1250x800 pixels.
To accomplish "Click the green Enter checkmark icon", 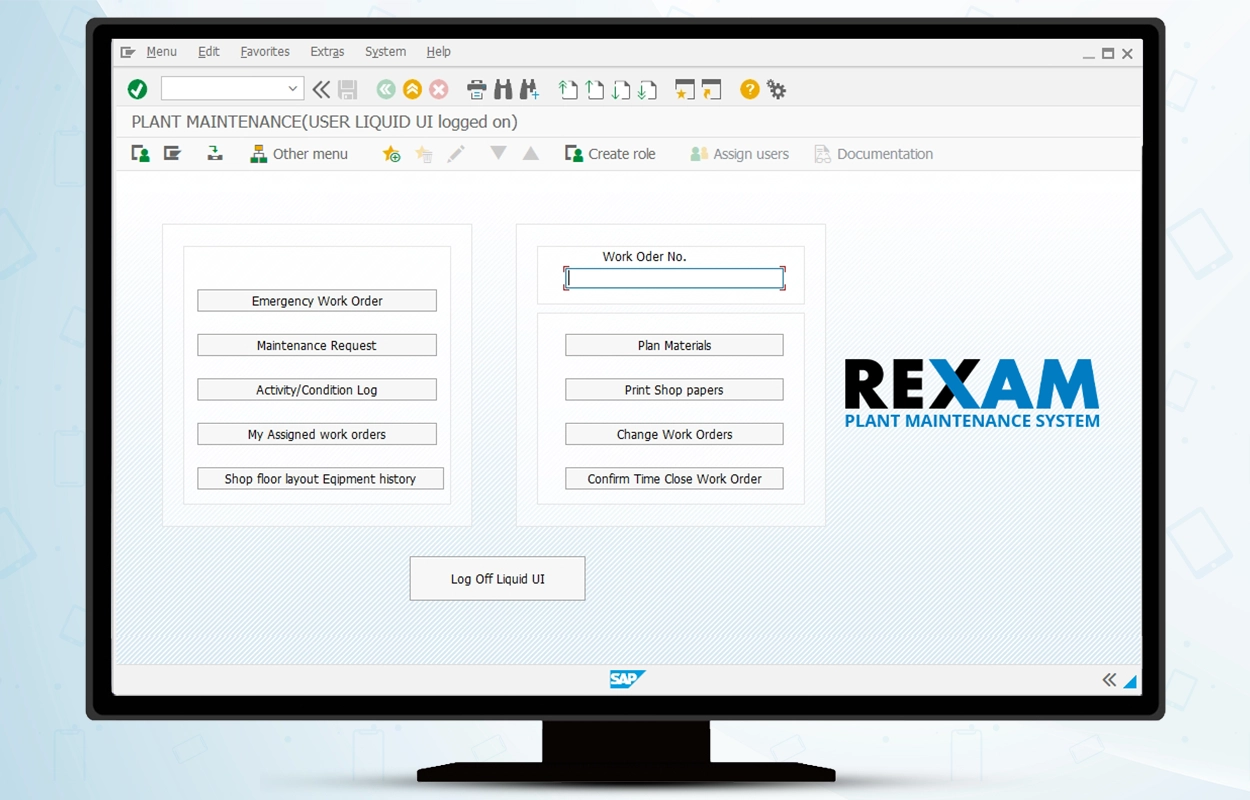I will [x=138, y=89].
